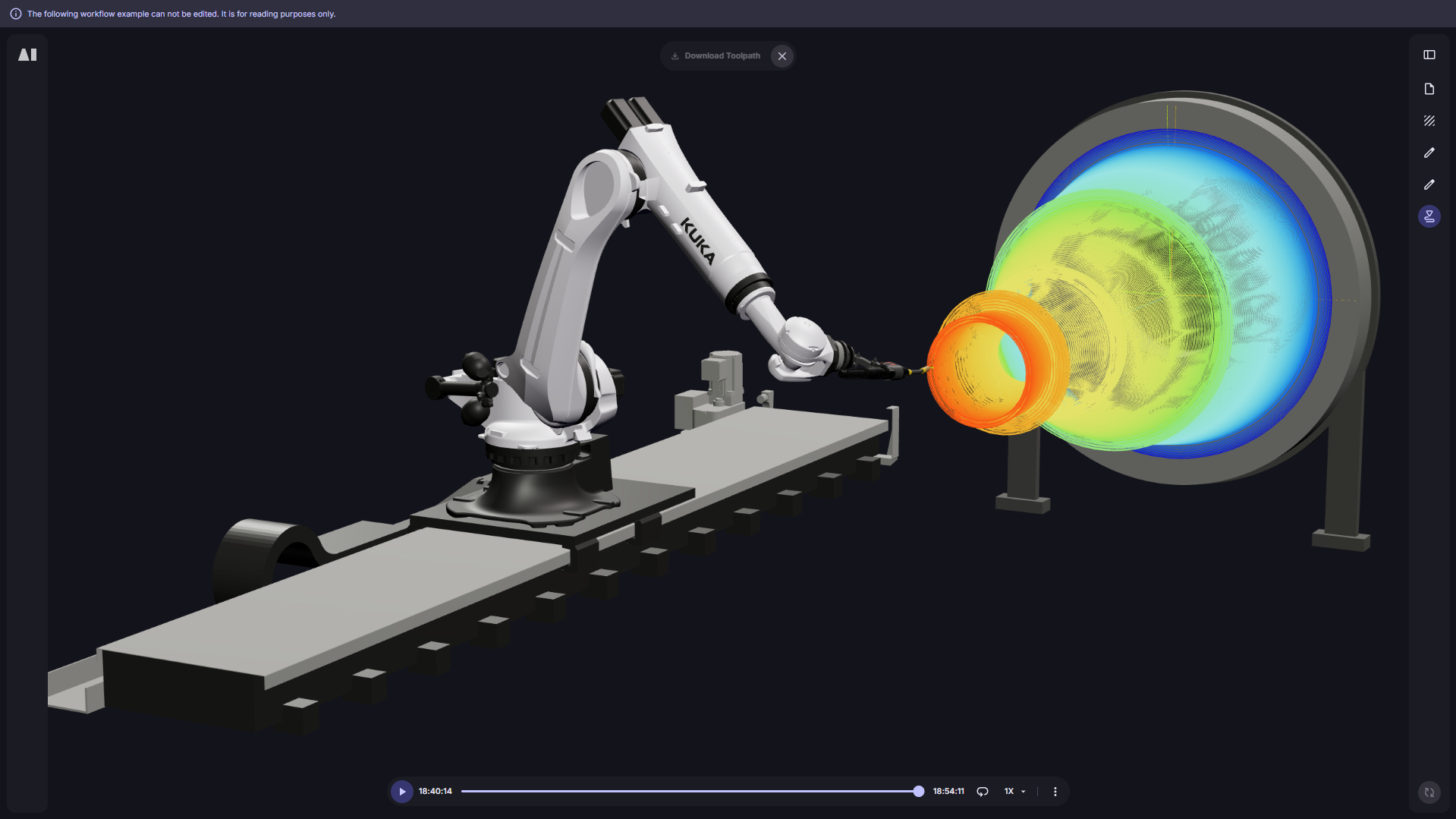Viewport: 1456px width, 819px height.
Task: Click the simulation timeline slider handle
Action: click(x=918, y=791)
